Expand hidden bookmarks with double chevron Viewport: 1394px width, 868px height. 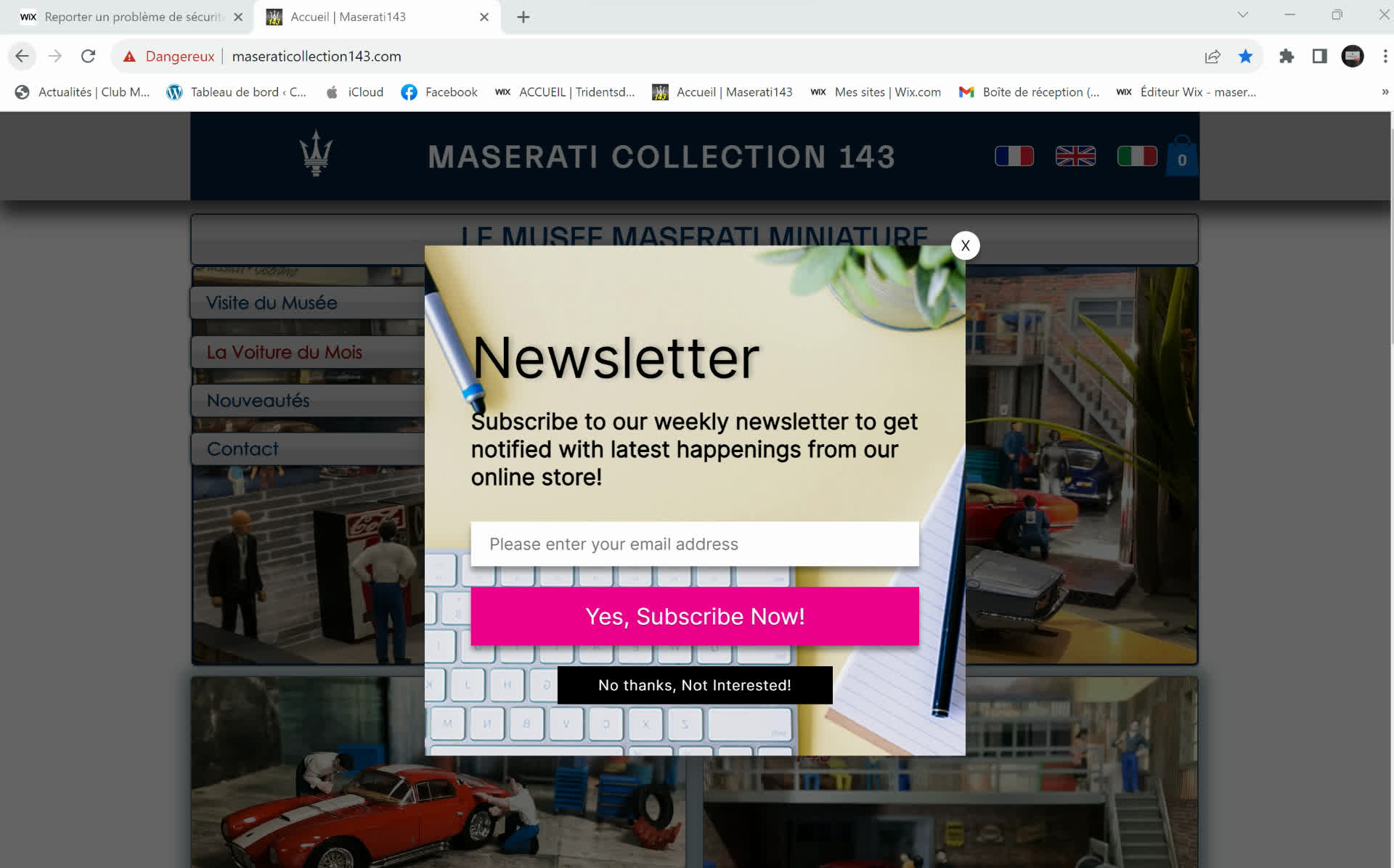coord(1385,92)
